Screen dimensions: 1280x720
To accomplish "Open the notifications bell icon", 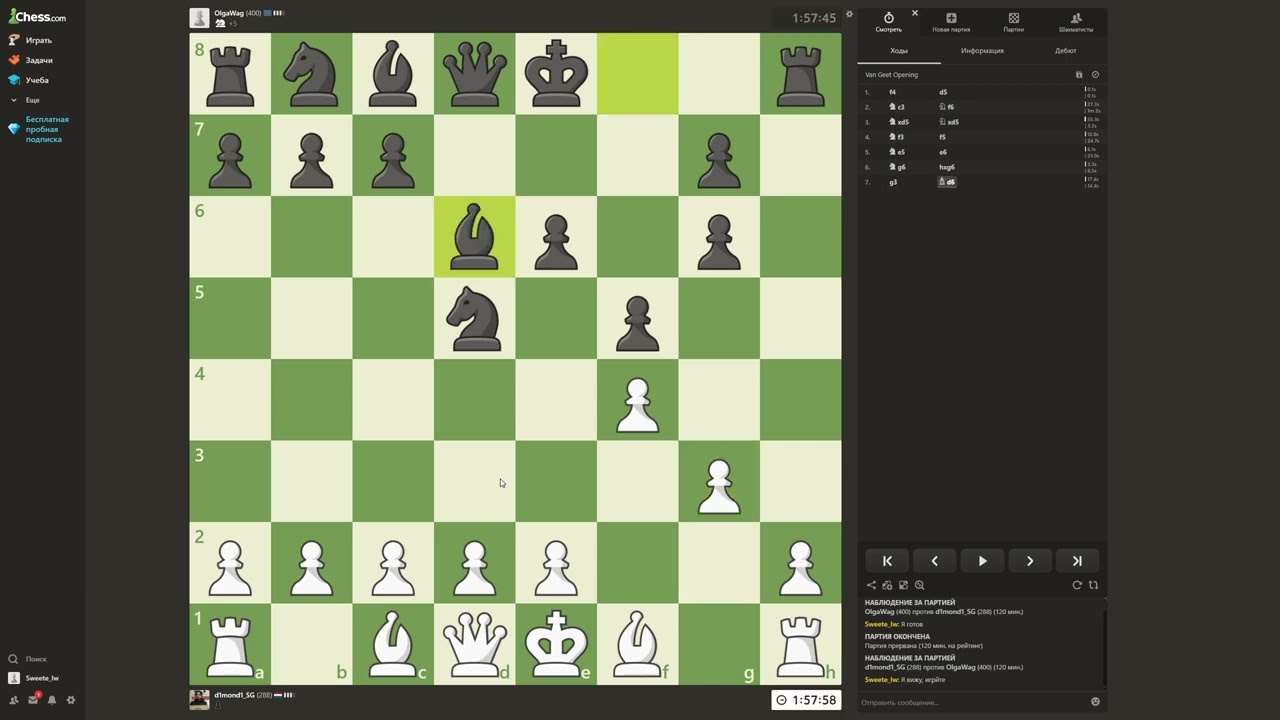I will coord(52,700).
